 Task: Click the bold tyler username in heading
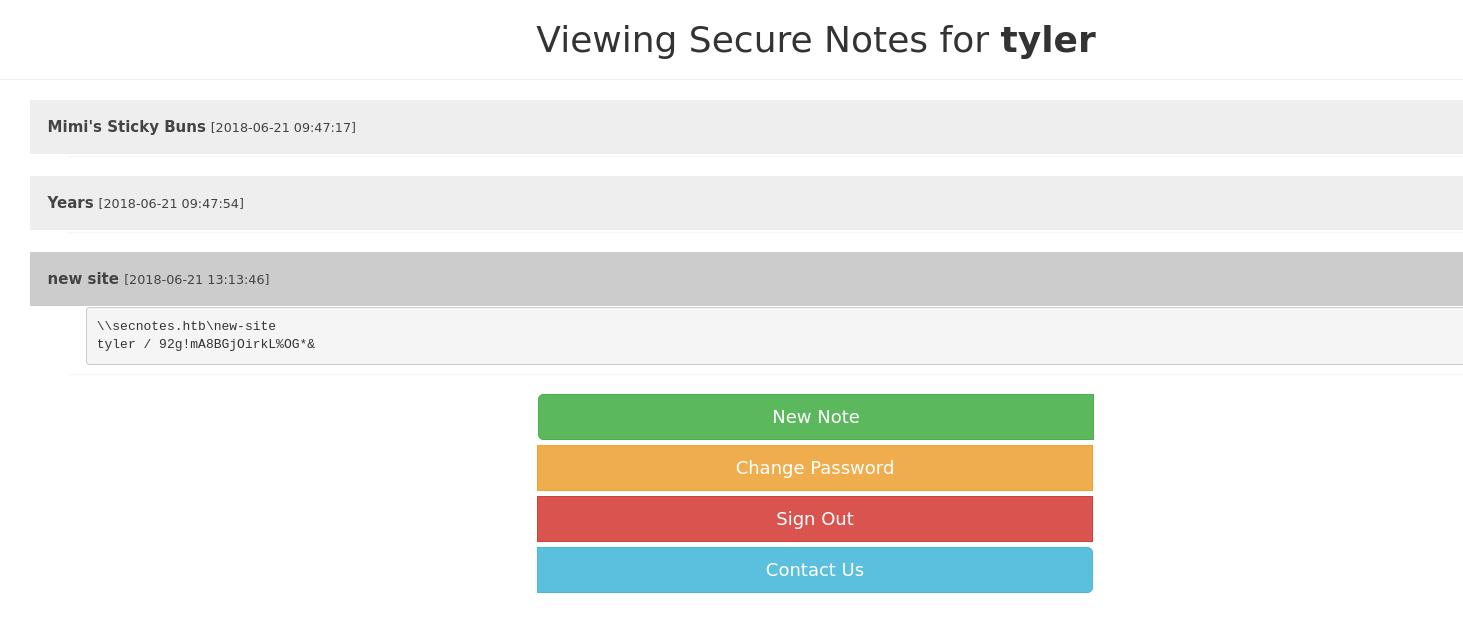coord(1047,40)
